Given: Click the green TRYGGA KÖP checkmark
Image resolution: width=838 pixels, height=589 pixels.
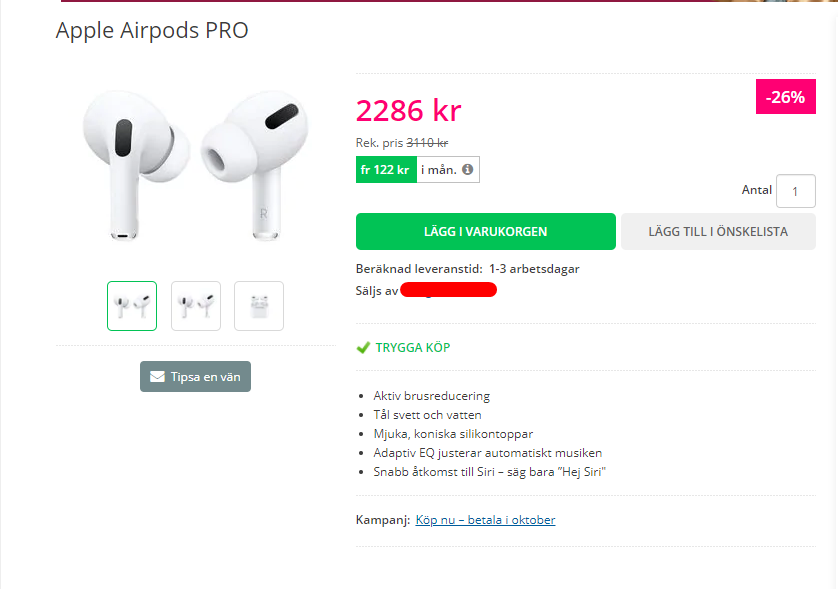Looking at the screenshot, I should [363, 348].
